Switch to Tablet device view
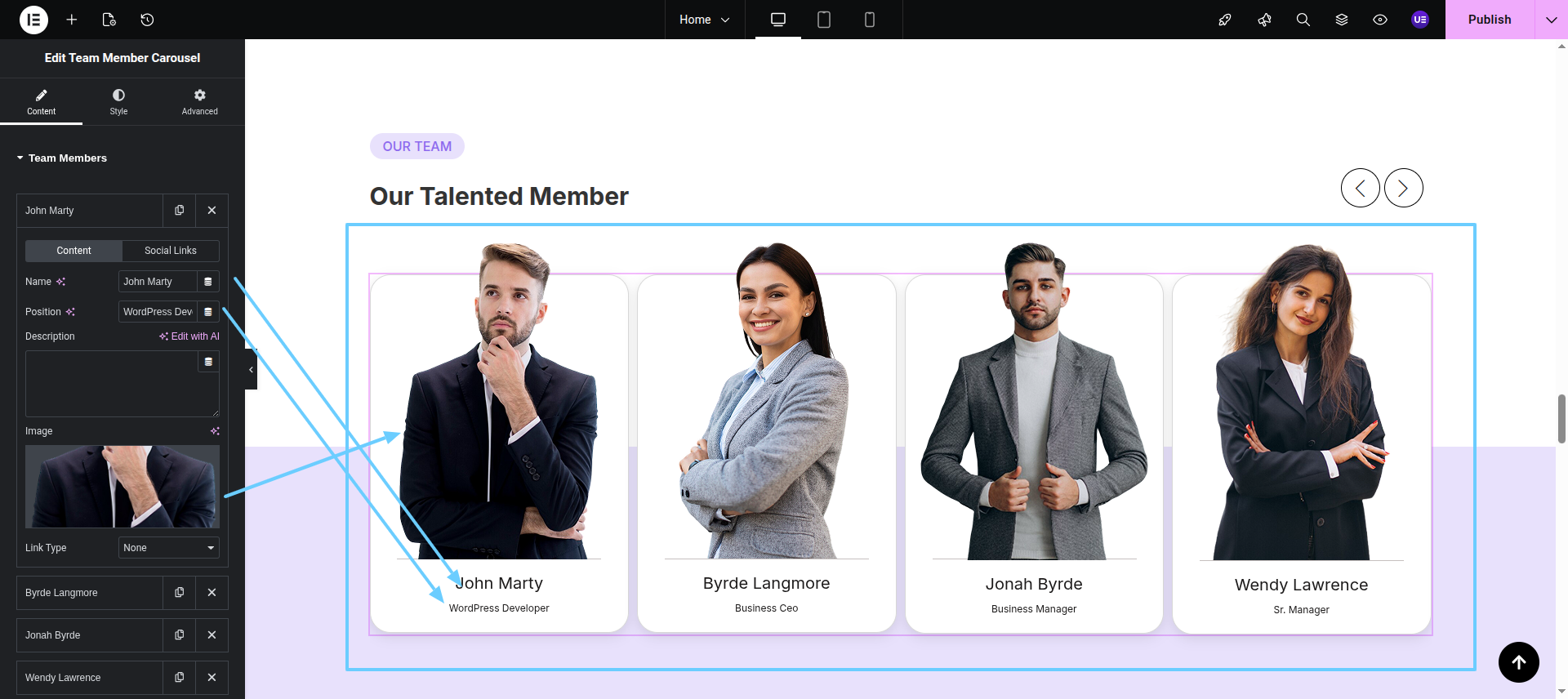Viewport: 1568px width, 699px height. click(x=824, y=20)
